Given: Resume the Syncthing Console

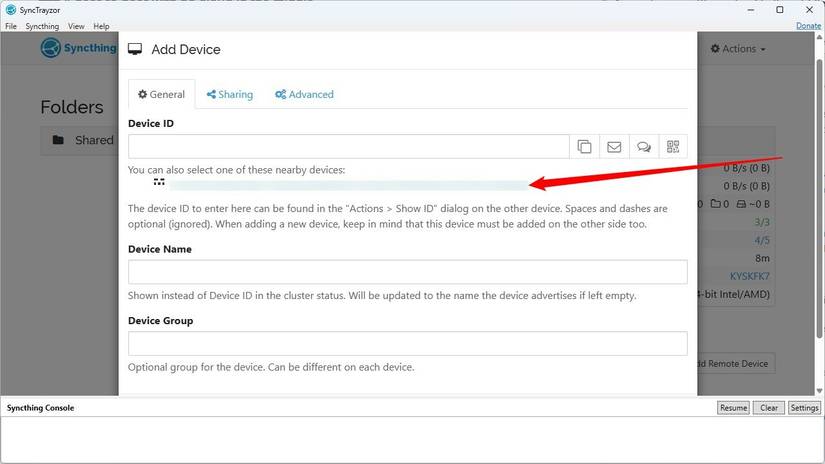Looking at the screenshot, I should (733, 408).
